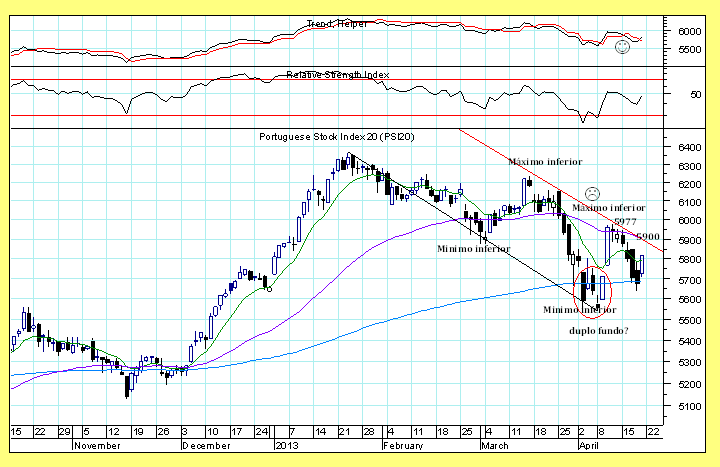Click the 5800 price axis label
This screenshot has width=720, height=467.
point(690,259)
